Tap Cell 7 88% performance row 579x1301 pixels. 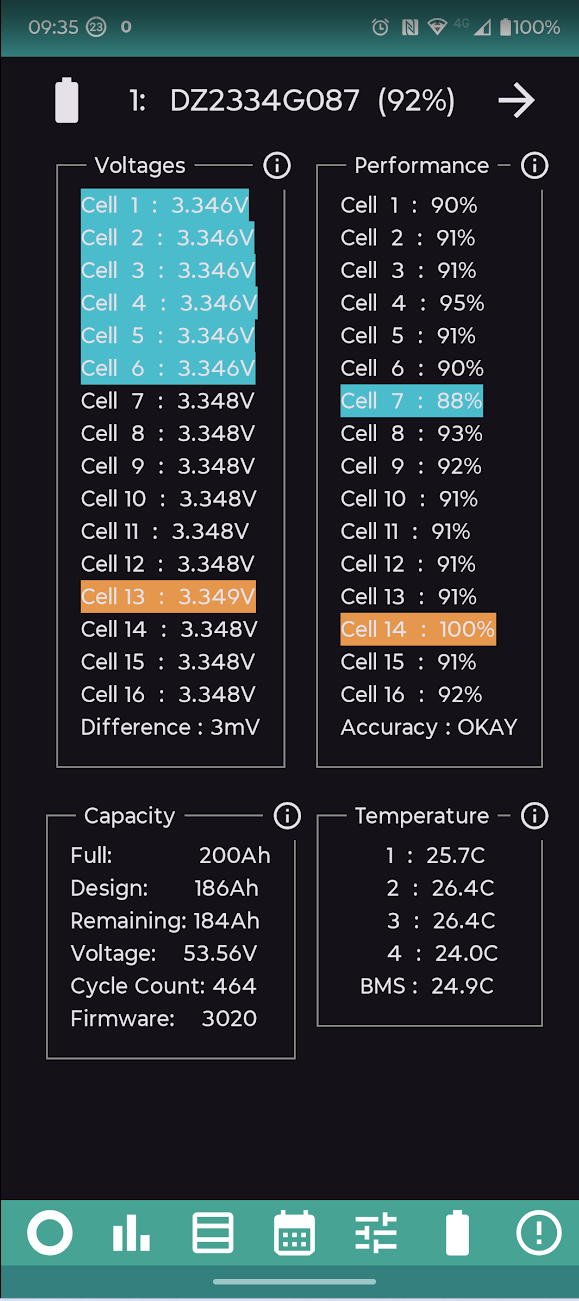tap(411, 401)
